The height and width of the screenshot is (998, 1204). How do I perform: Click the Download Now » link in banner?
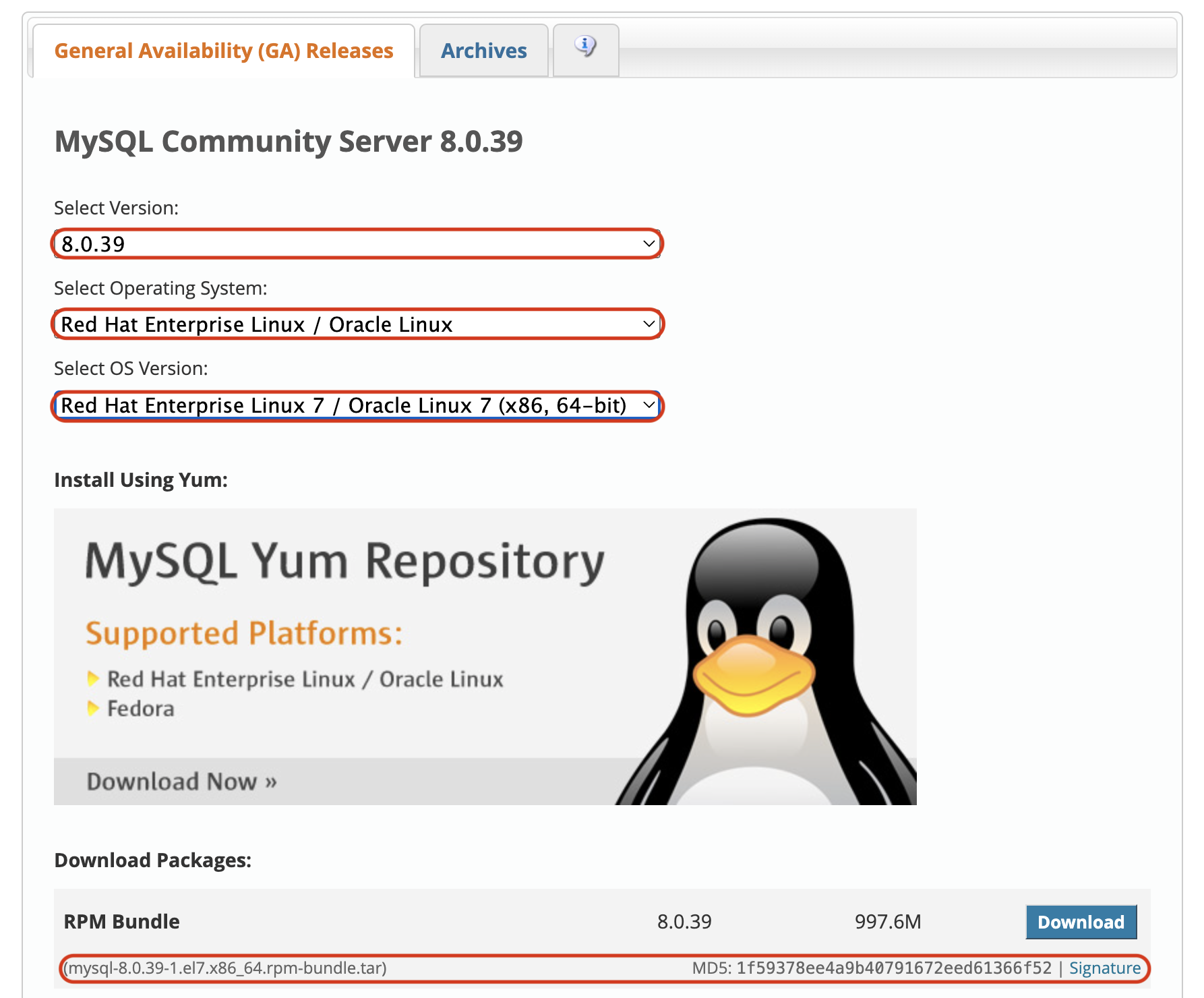click(181, 782)
